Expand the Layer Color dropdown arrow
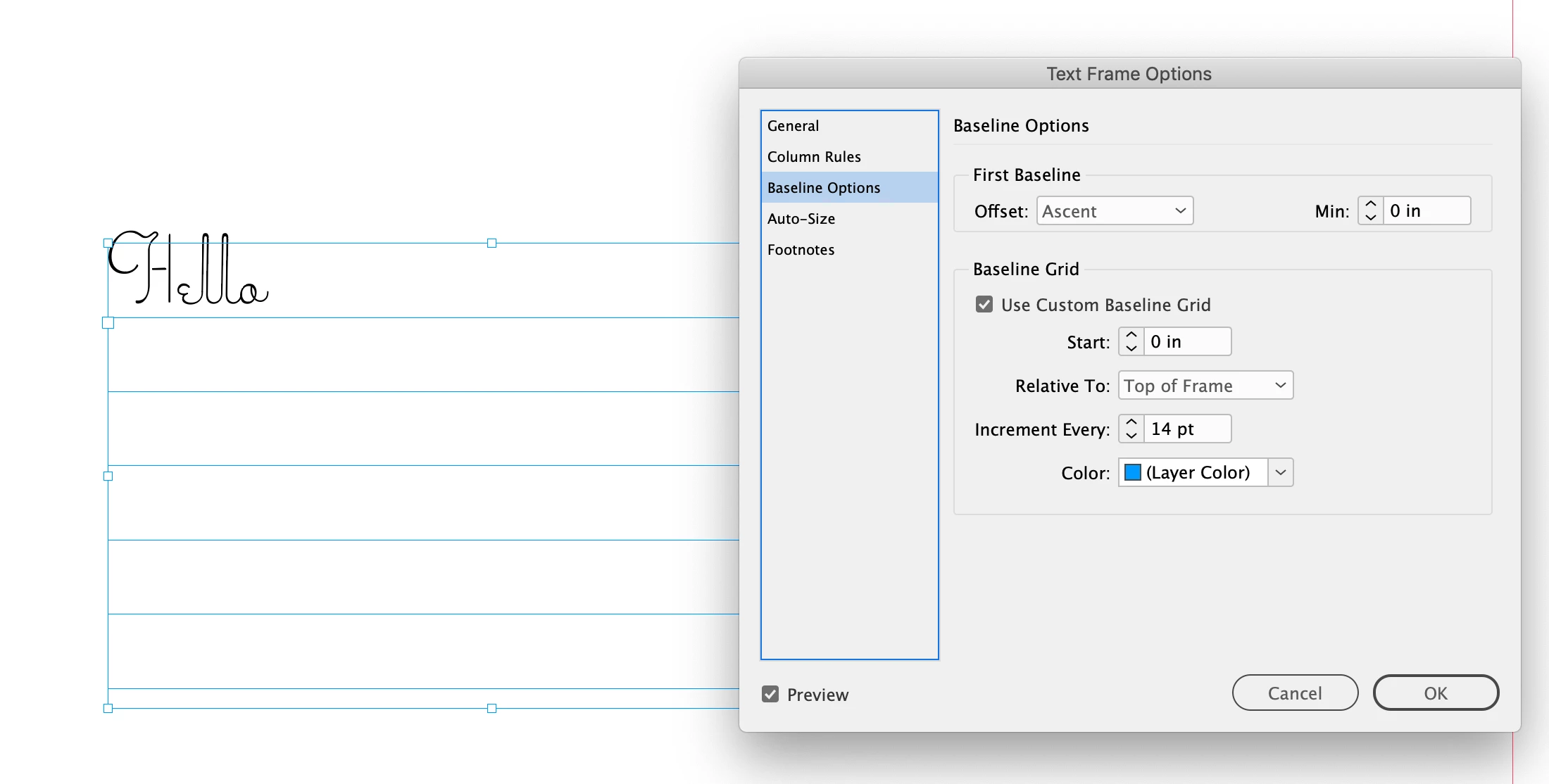Screen dimensions: 1549x784 pyautogui.click(x=1280, y=472)
